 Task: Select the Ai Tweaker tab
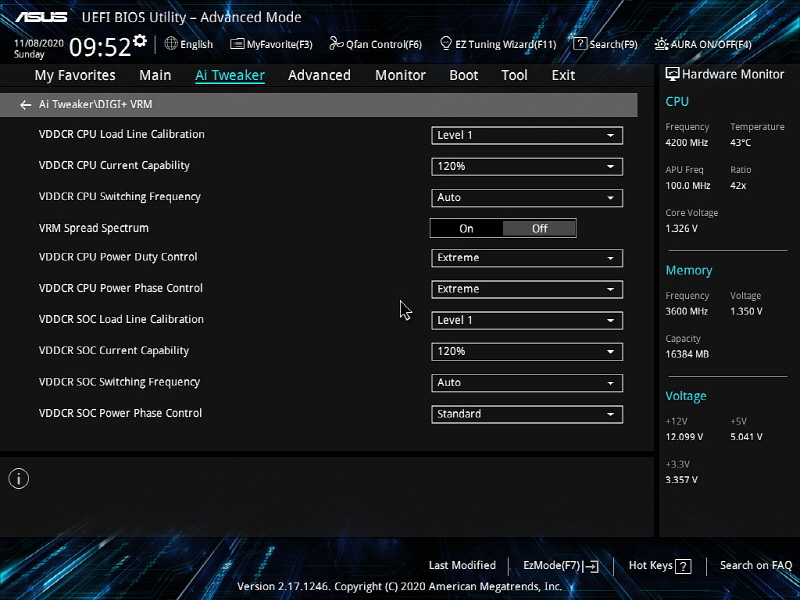coord(230,76)
